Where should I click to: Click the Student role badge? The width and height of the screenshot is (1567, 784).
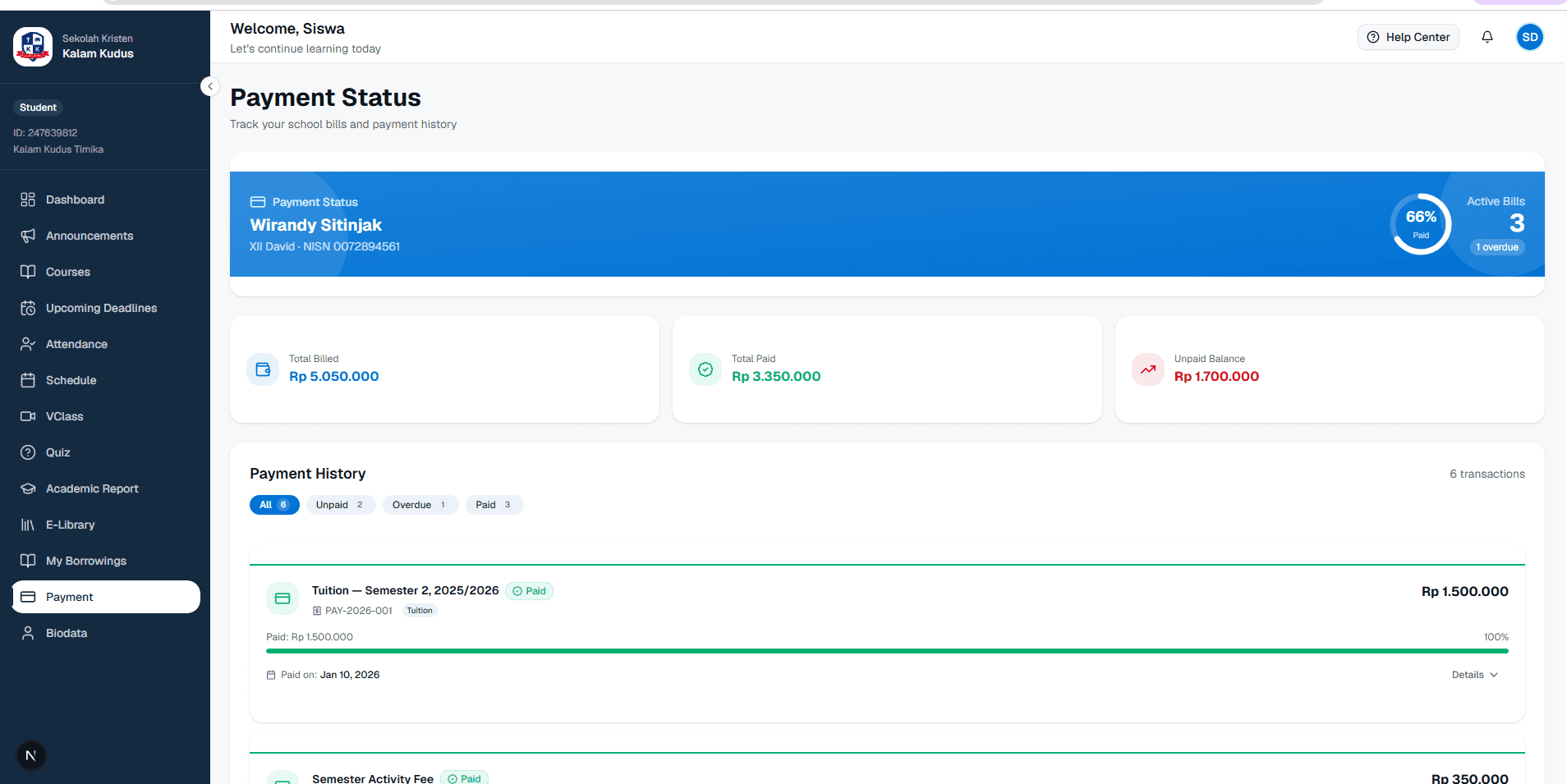tap(38, 108)
